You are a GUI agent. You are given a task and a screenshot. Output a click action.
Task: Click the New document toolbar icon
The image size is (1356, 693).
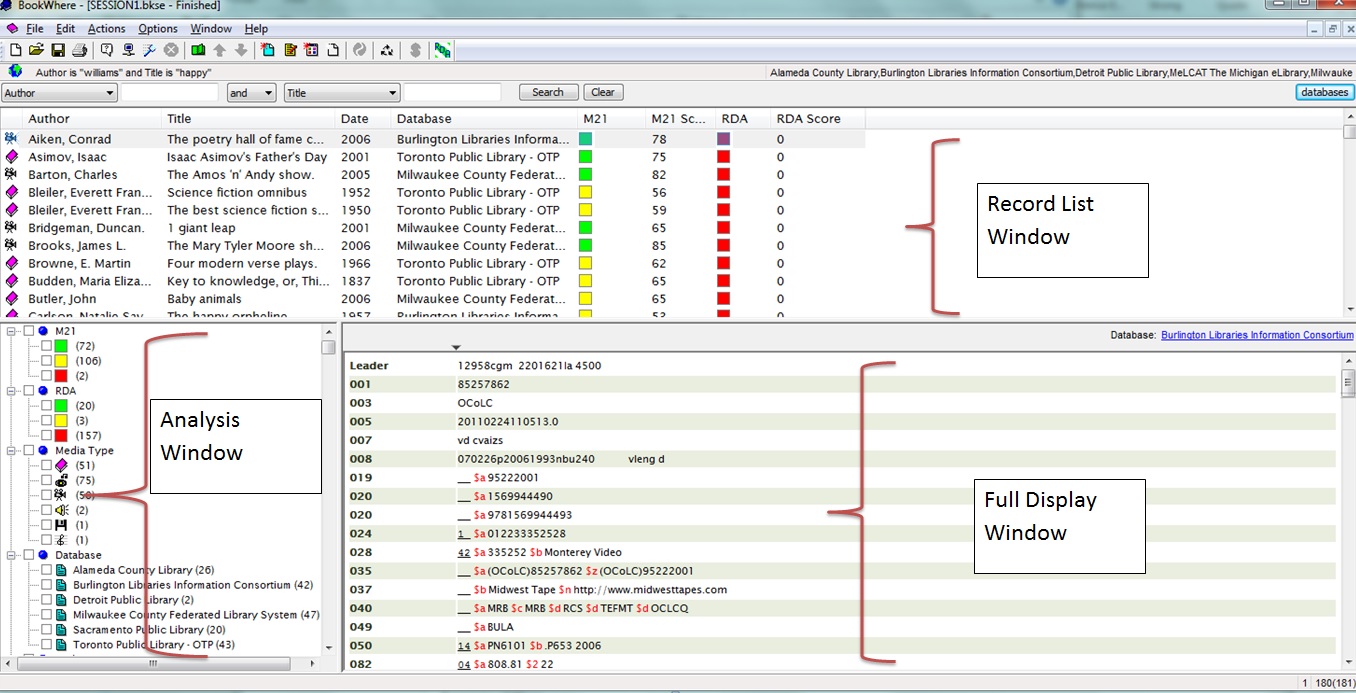pos(15,50)
